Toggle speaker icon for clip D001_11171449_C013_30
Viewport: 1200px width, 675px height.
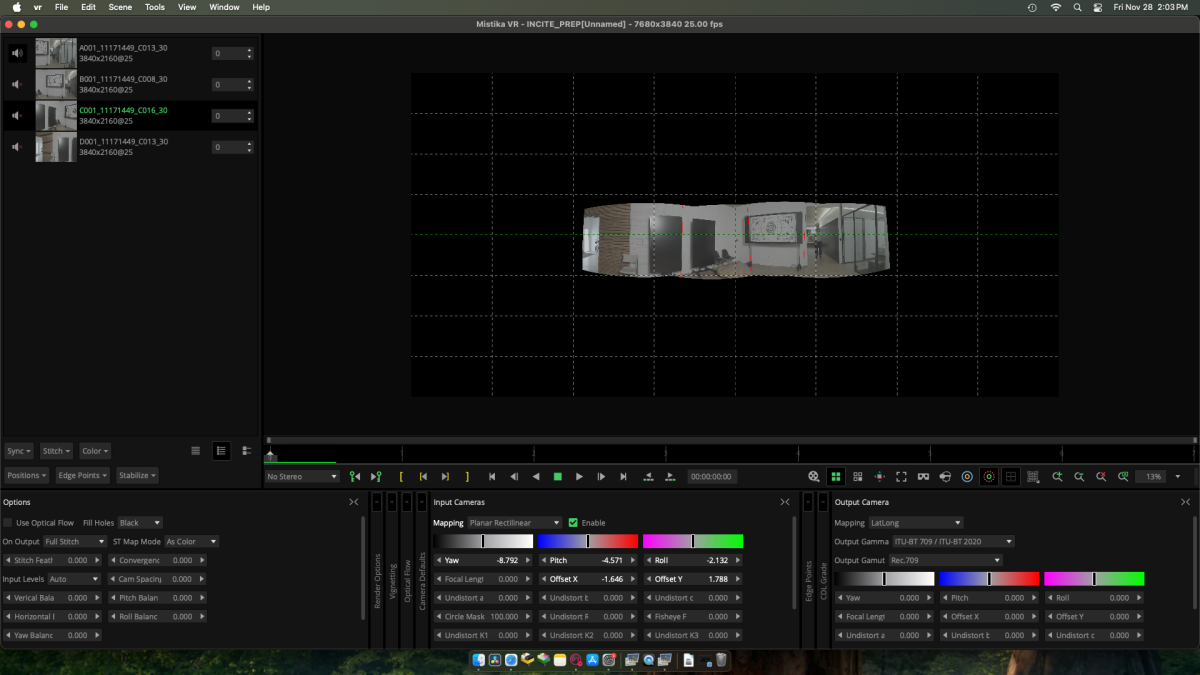pos(18,147)
